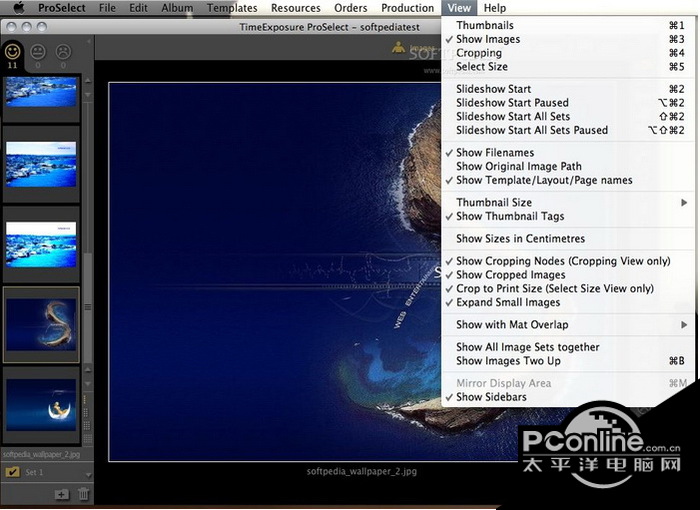Uncheck Expand Small Images

tap(507, 302)
